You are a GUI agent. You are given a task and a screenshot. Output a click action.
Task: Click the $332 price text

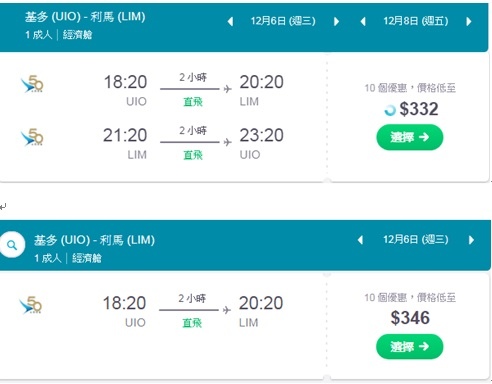[x=419, y=109]
